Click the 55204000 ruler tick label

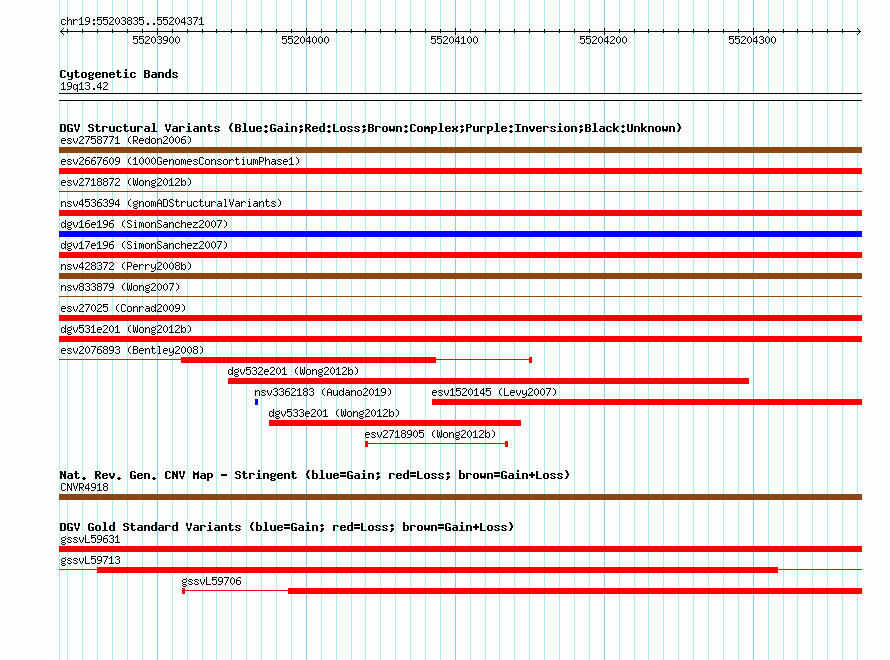click(x=305, y=40)
